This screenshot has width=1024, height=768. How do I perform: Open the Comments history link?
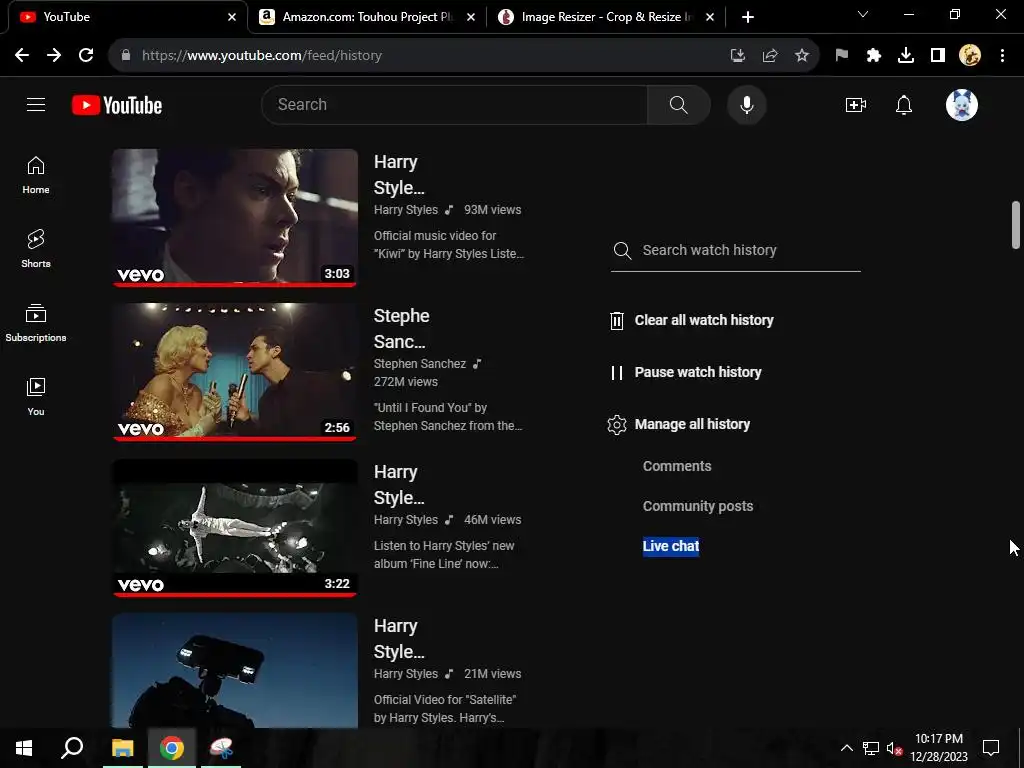[677, 466]
